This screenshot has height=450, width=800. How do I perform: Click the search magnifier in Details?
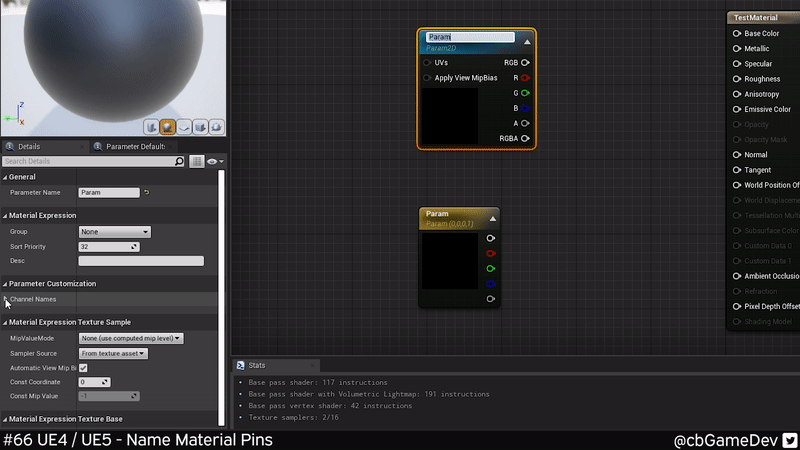(x=180, y=161)
